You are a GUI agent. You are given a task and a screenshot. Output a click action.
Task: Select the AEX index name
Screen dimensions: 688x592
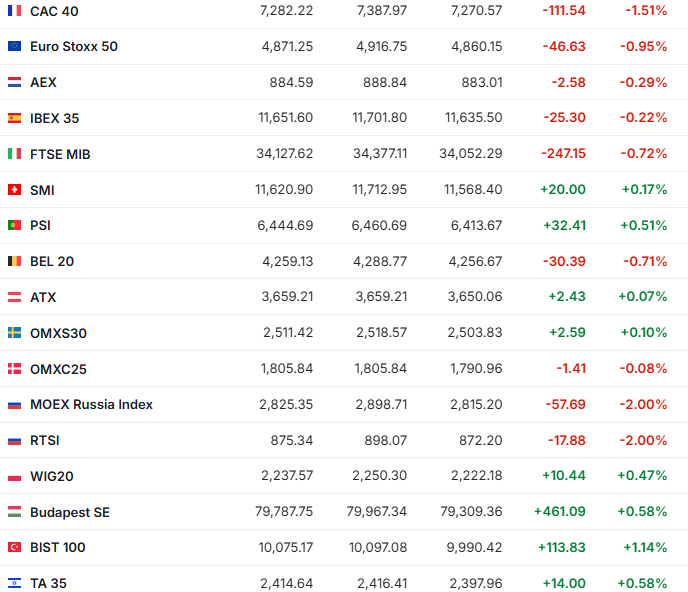pos(43,83)
